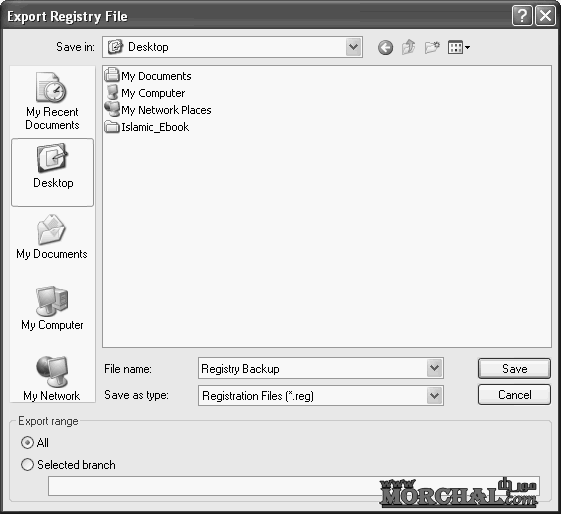Expand the Save as type dropdown
This screenshot has height=514, width=561.
click(x=434, y=396)
